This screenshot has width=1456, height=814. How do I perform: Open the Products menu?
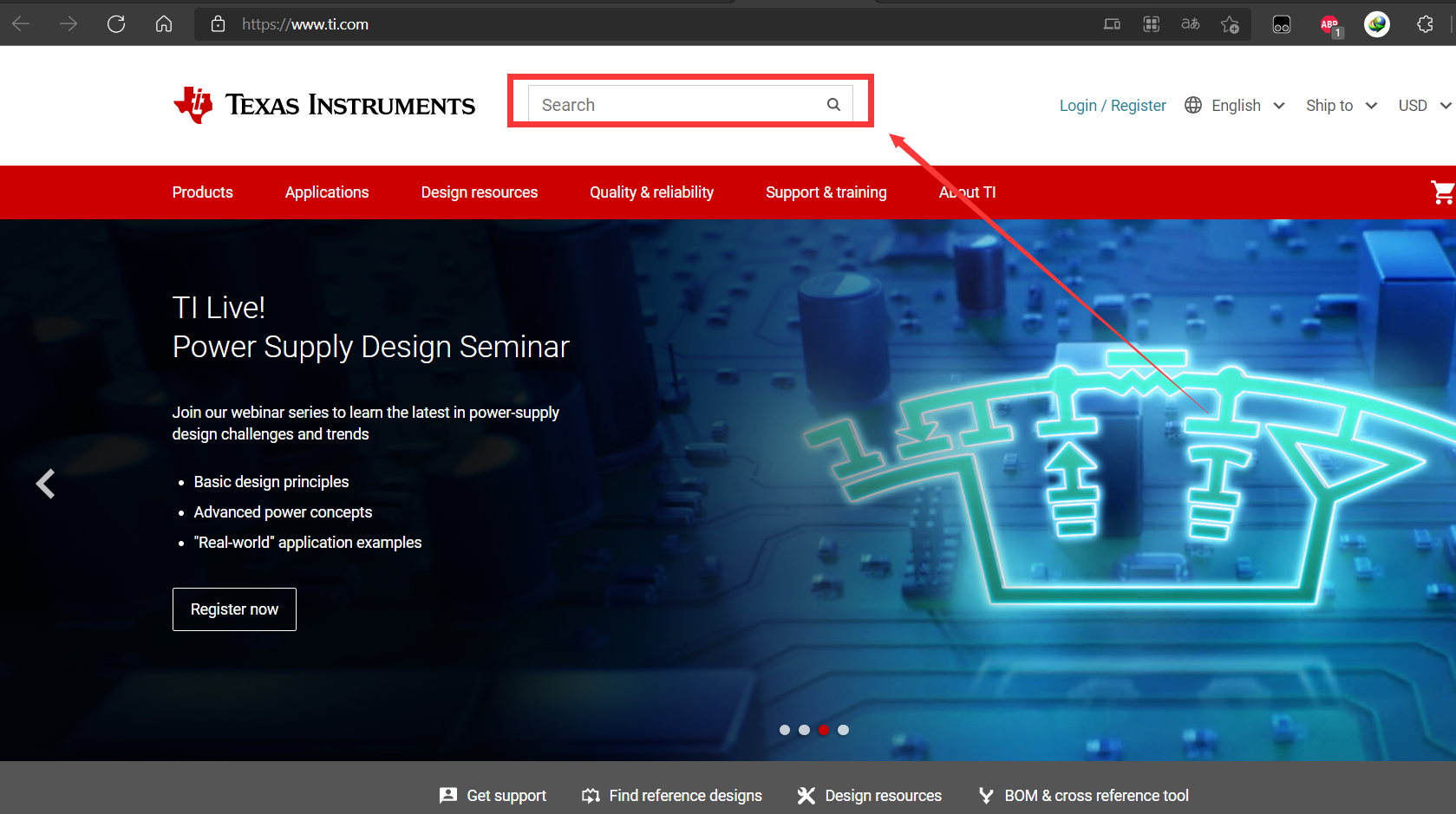(x=203, y=192)
